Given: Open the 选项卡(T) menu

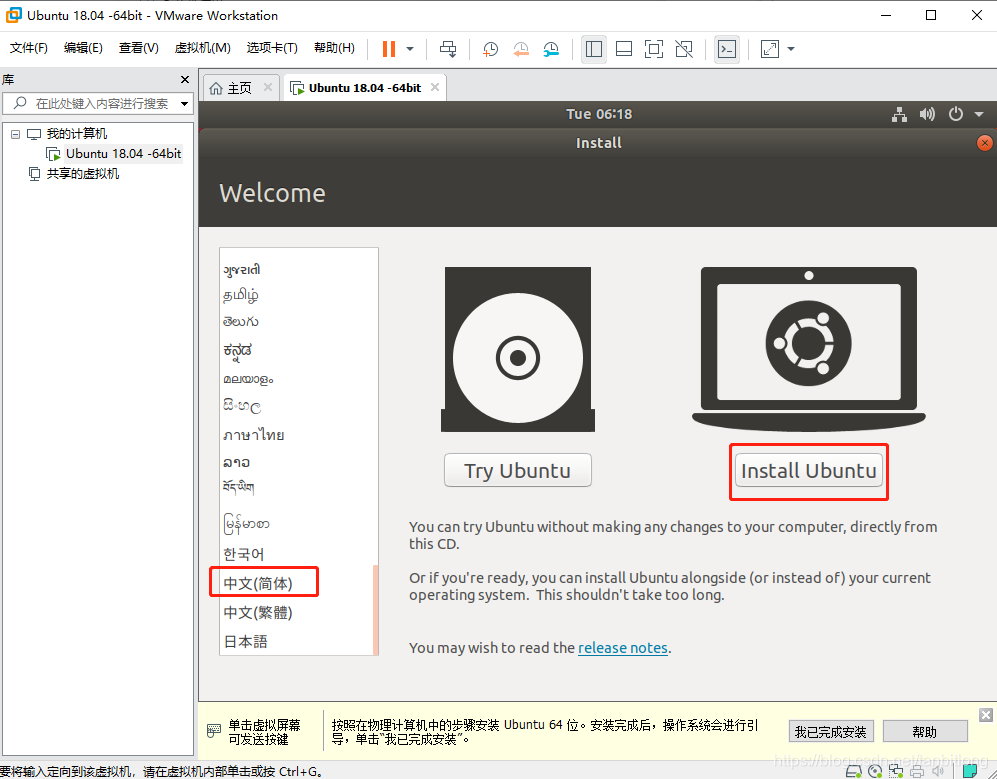Looking at the screenshot, I should 272,48.
